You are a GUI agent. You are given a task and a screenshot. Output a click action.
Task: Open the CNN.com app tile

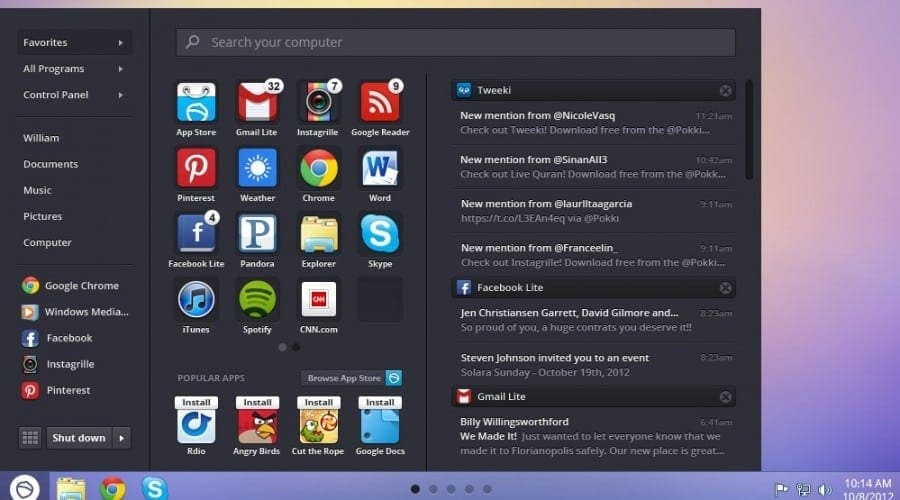click(x=318, y=300)
